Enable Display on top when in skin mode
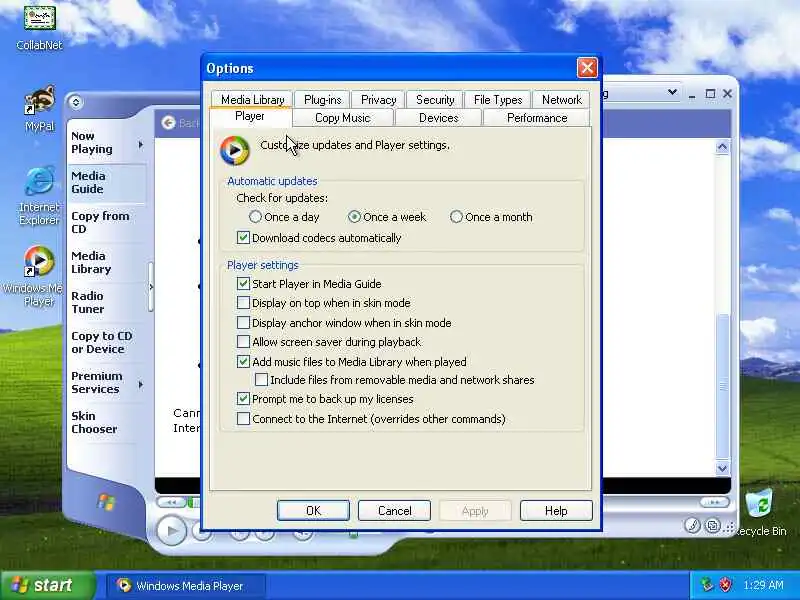This screenshot has width=800, height=600. tap(323, 303)
